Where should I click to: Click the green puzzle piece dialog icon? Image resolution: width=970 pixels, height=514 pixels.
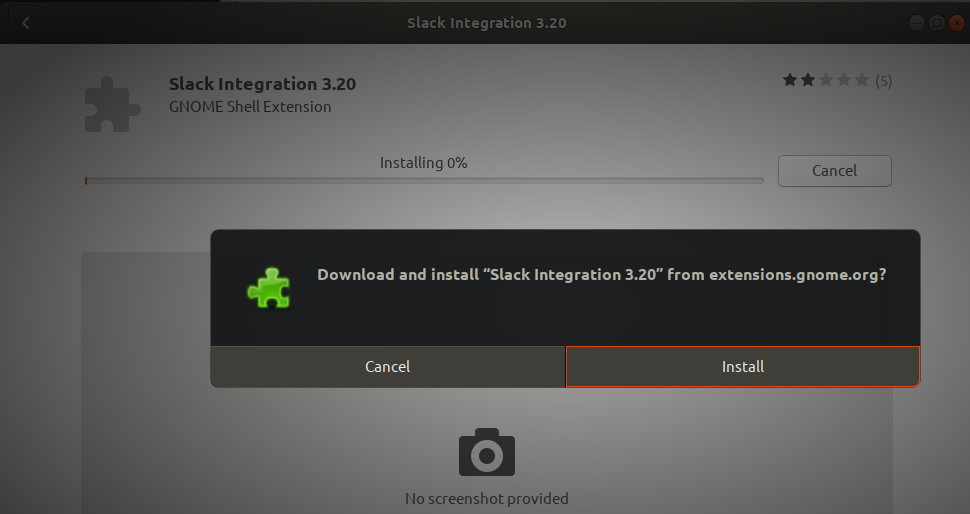click(268, 288)
